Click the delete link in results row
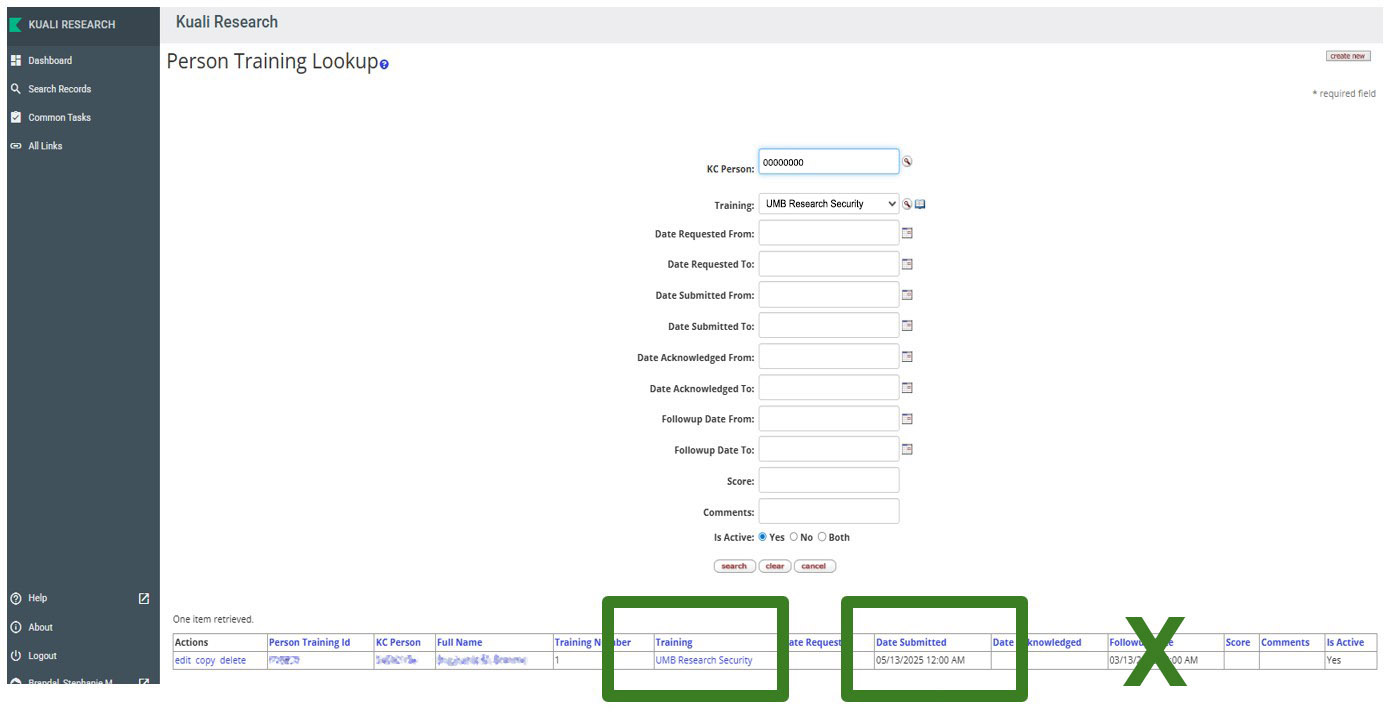Viewport: 1393px width, 712px height. point(232,660)
